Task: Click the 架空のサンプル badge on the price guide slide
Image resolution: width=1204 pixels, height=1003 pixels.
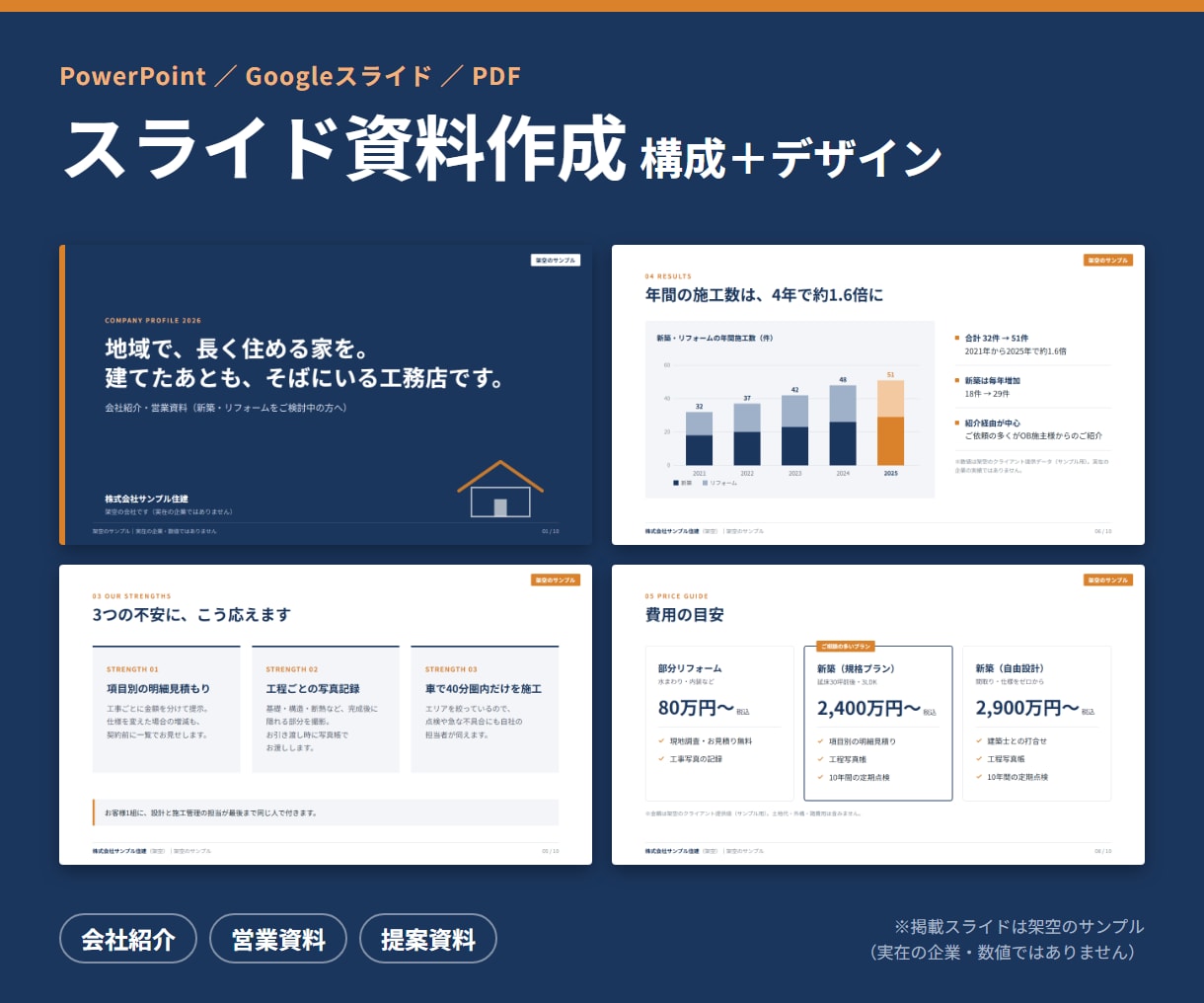Action: (1108, 580)
